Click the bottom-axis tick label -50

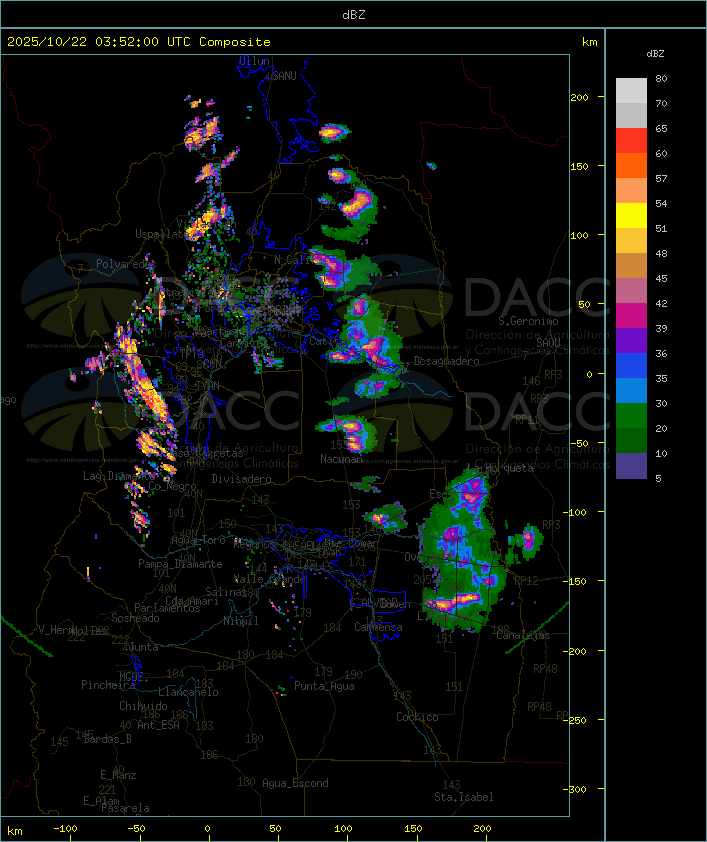click(136, 829)
